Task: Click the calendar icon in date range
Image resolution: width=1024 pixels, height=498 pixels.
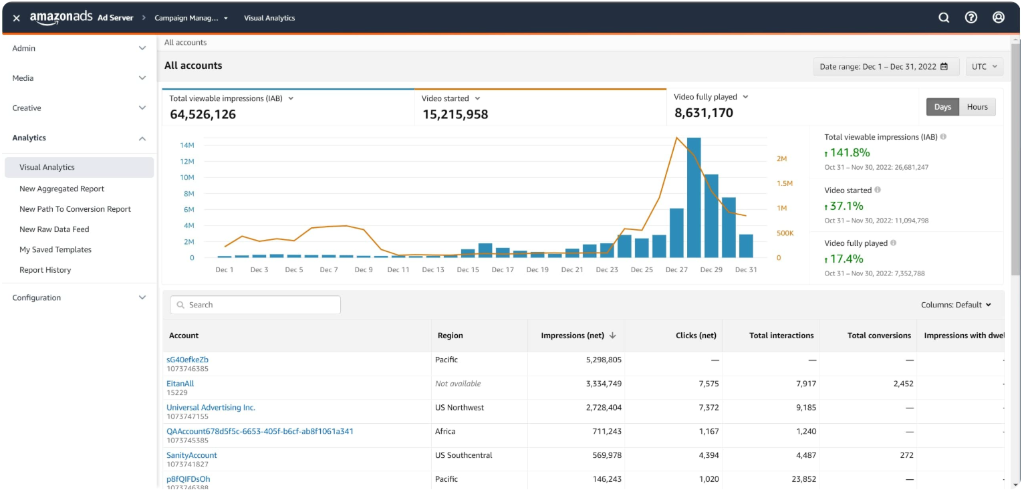Action: 944,67
